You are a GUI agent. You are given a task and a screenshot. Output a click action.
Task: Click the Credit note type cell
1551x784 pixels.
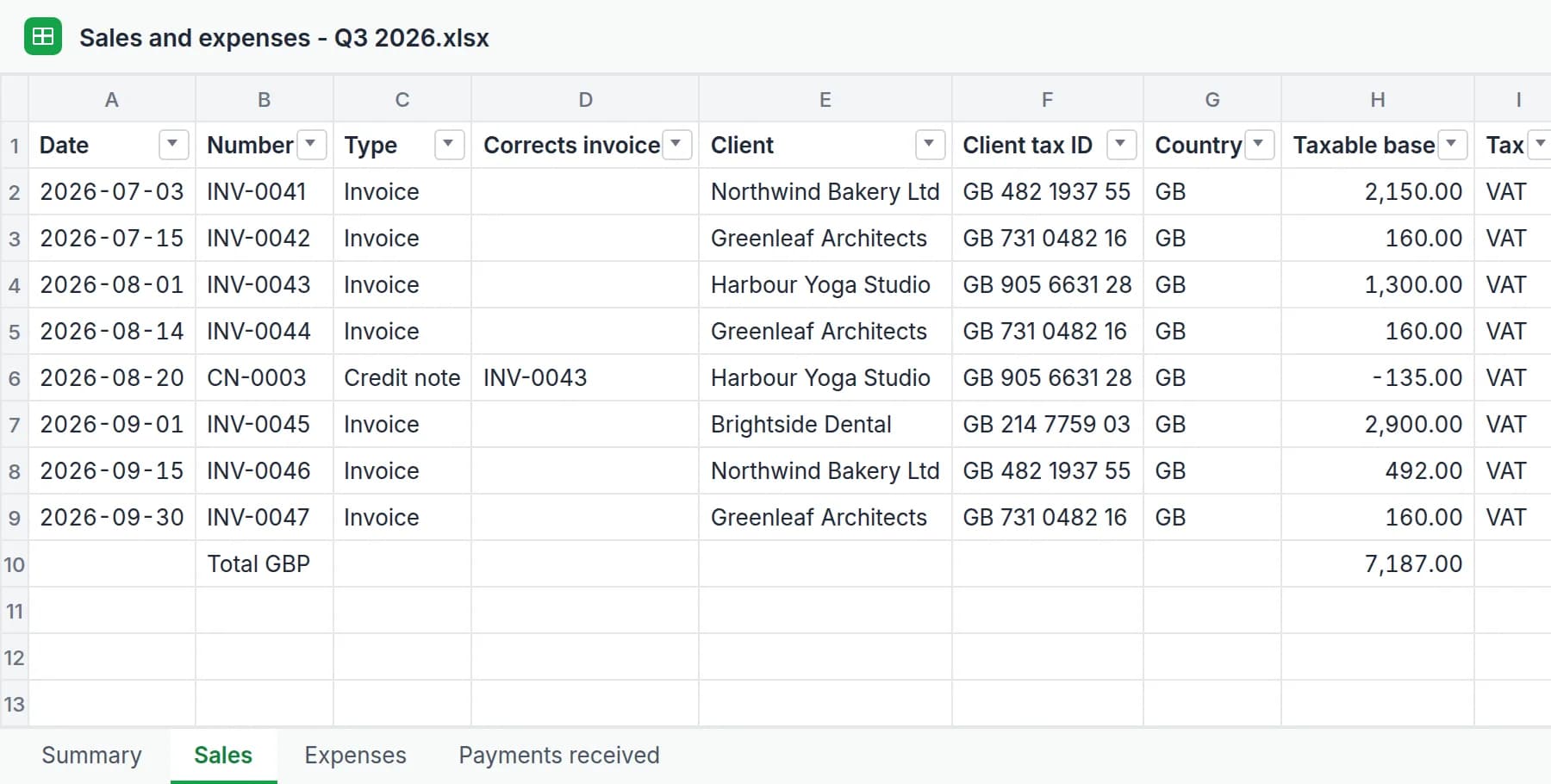tap(402, 377)
